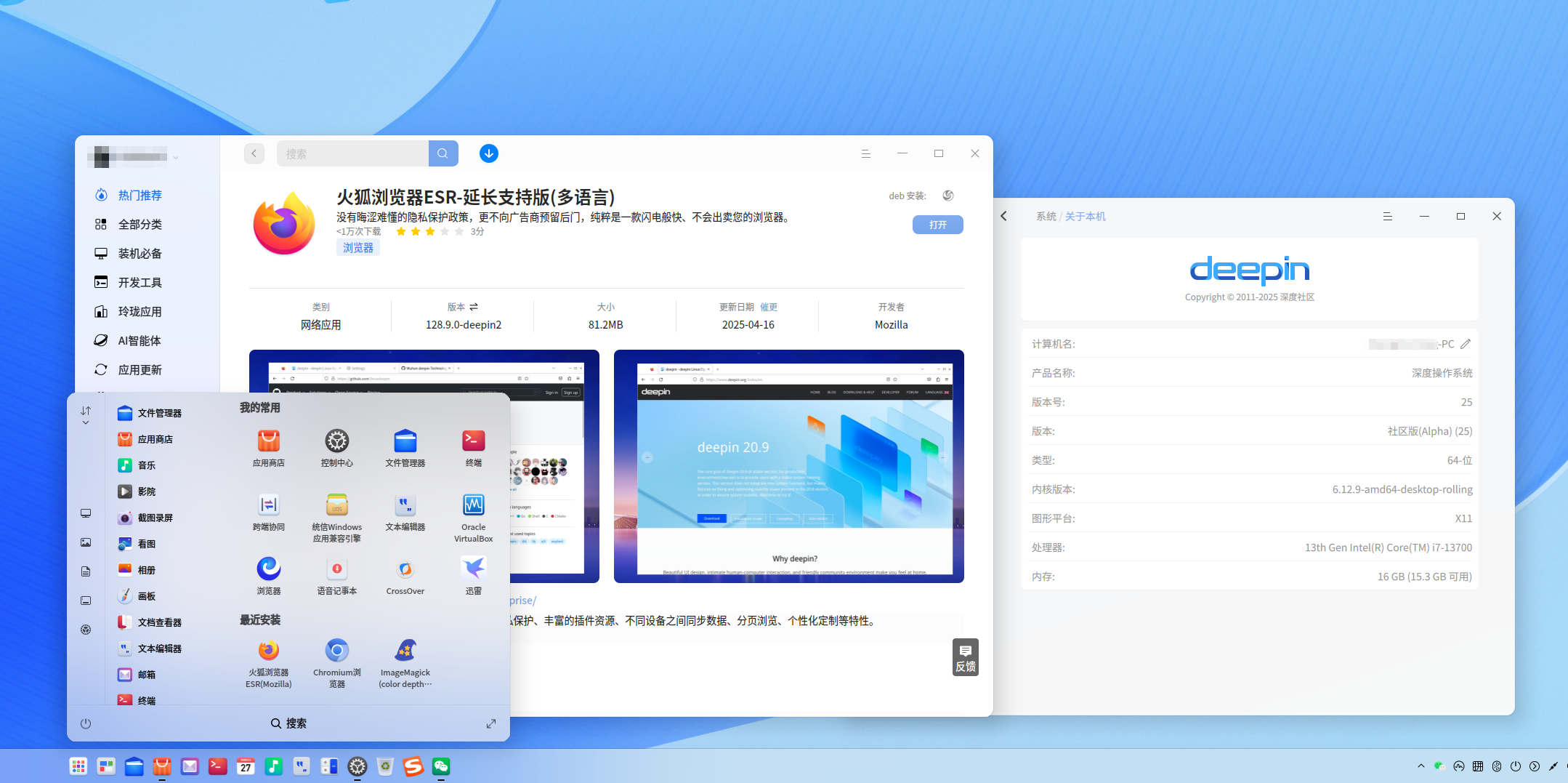This screenshot has height=783, width=1568.
Task: Expand the system tray hidden icons arrow
Action: (x=1421, y=766)
